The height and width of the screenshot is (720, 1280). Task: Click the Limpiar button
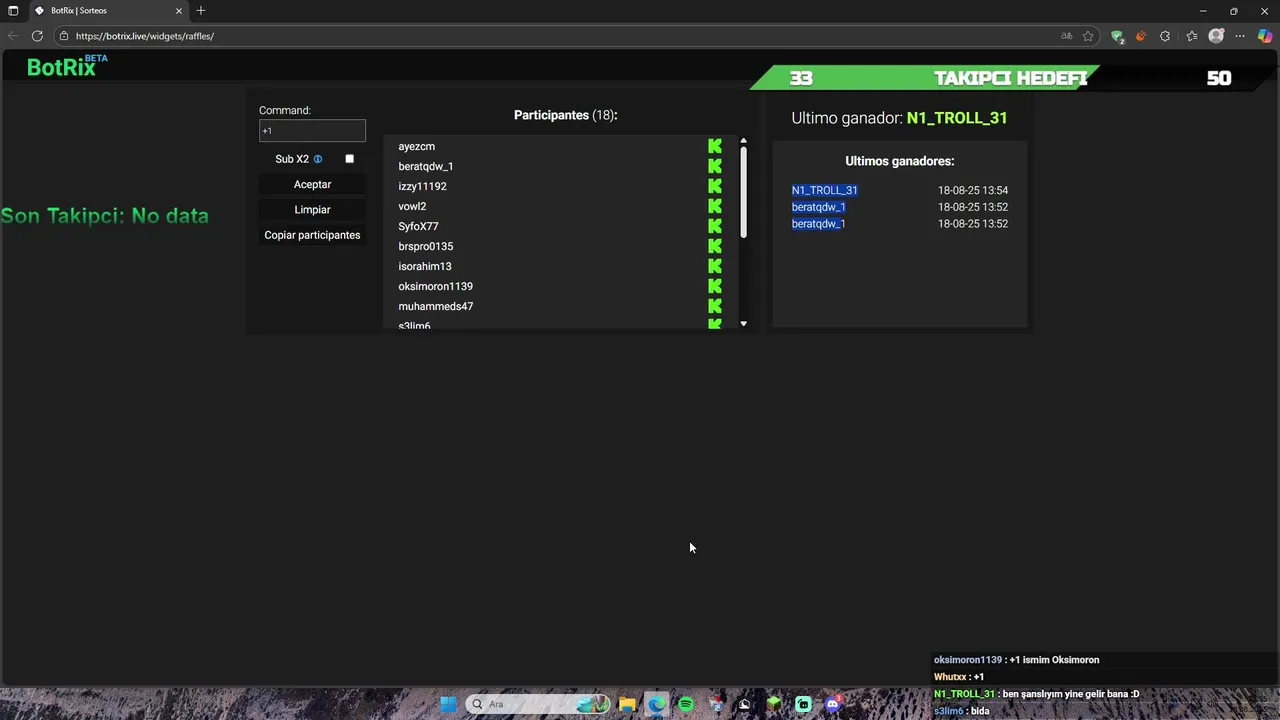[x=312, y=209]
